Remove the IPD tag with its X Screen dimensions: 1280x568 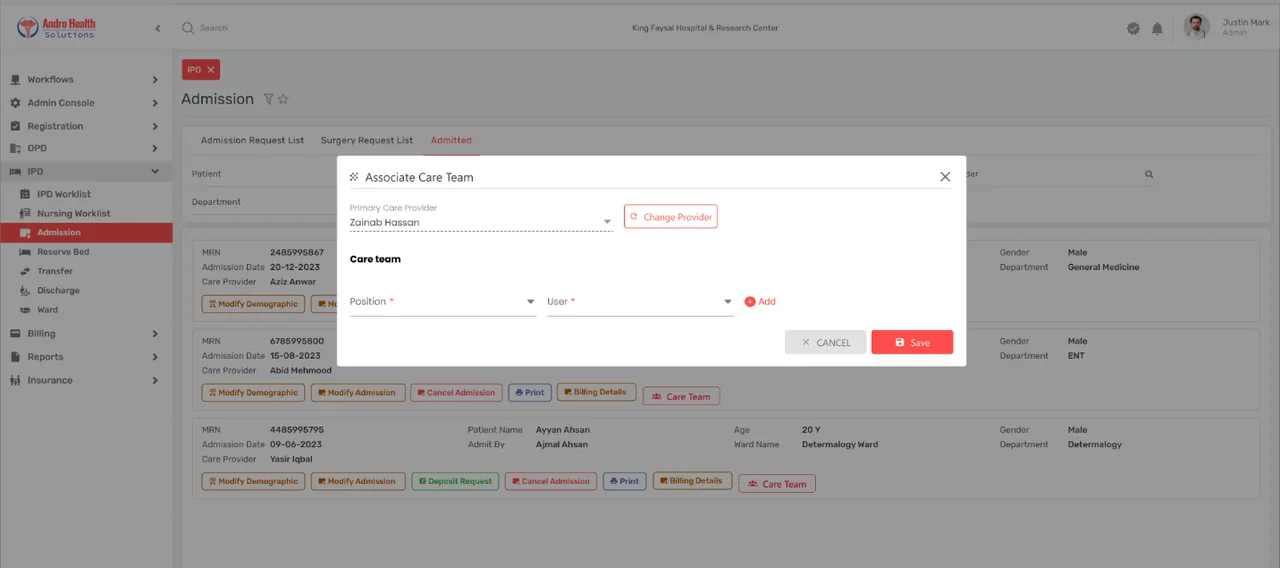click(x=211, y=70)
